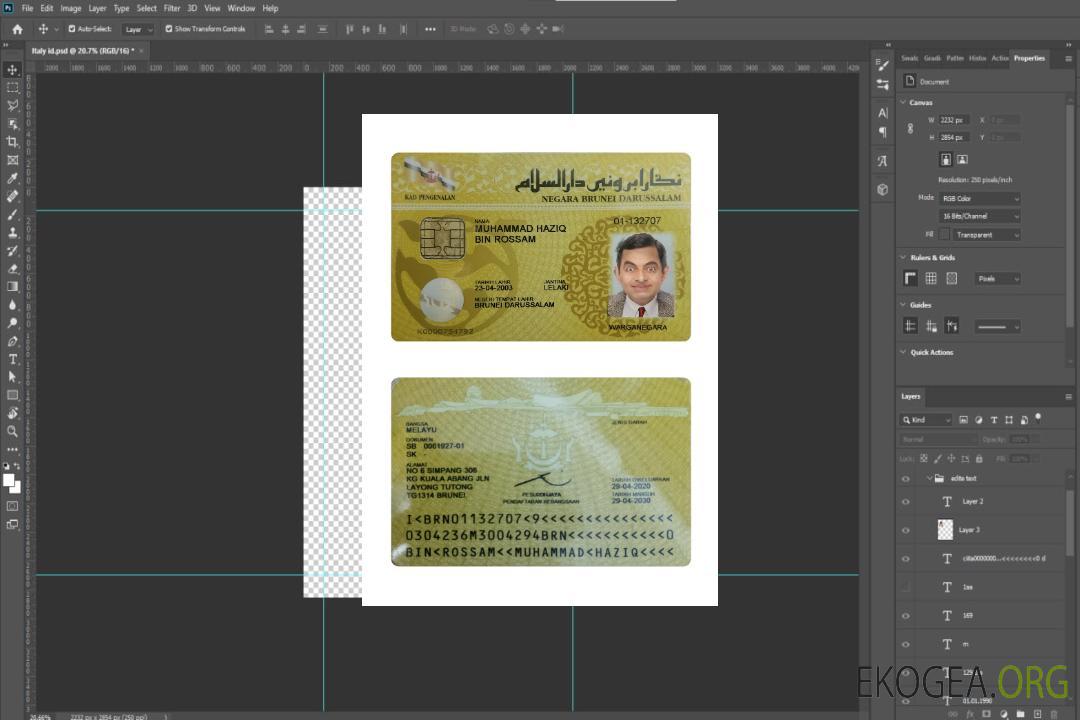This screenshot has width=1080, height=720.
Task: Collapse the Canvas section
Action: 903,102
